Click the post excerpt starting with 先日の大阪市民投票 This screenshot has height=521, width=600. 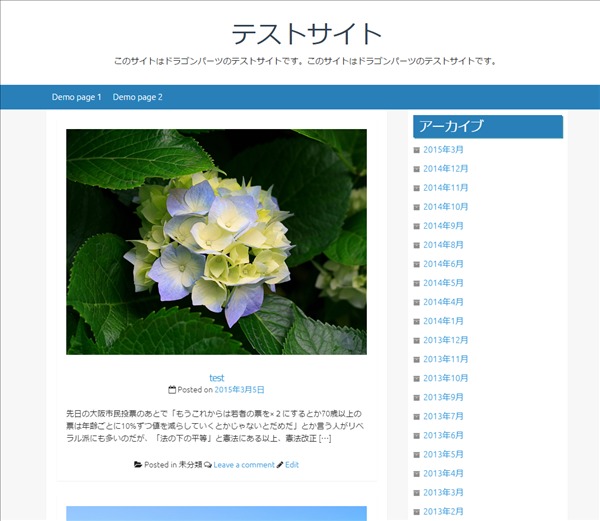point(214,426)
